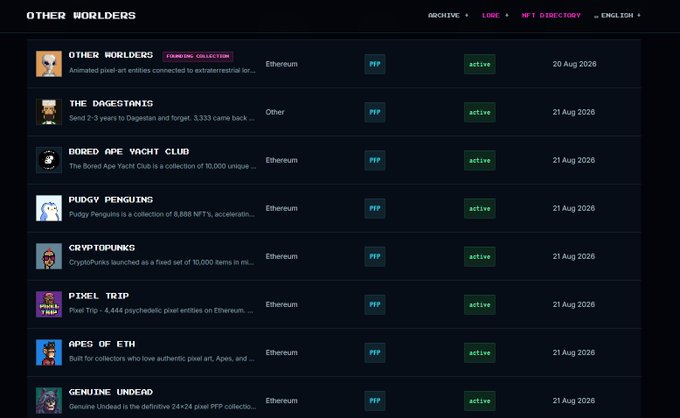
Task: Click the Genuine Undead avatar
Action: pos(49,401)
